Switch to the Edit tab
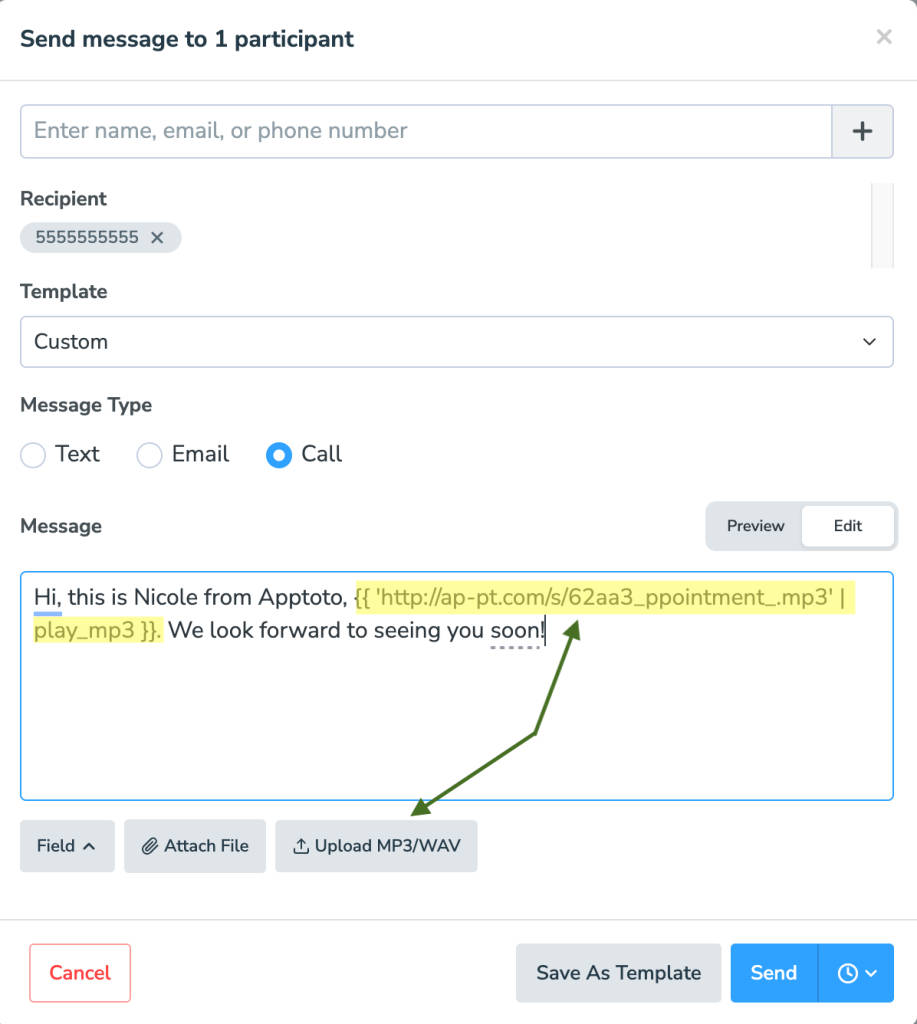Viewport: 917px width, 1024px height. click(847, 526)
